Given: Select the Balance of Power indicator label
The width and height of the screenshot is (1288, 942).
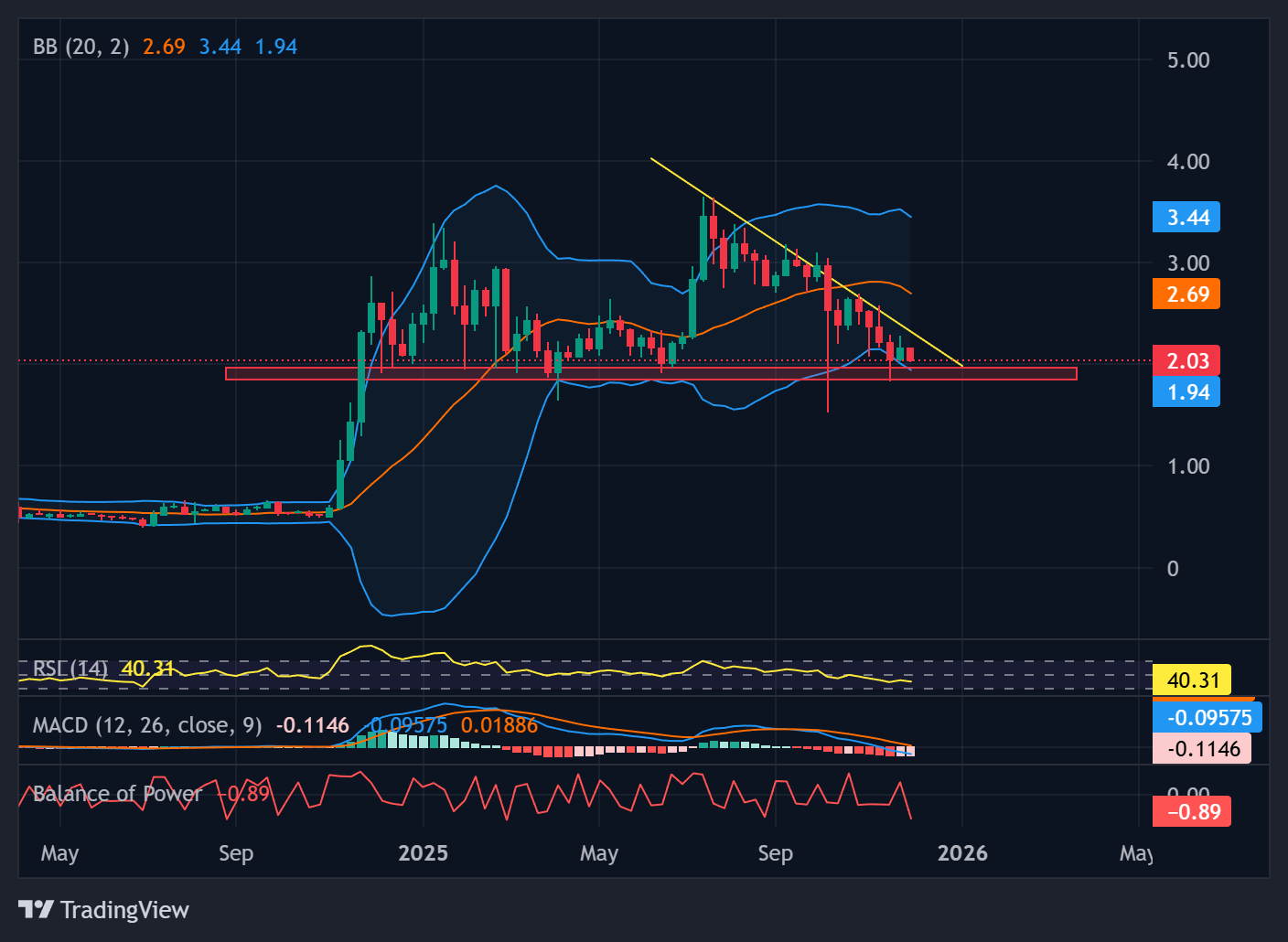Looking at the screenshot, I should tap(117, 794).
